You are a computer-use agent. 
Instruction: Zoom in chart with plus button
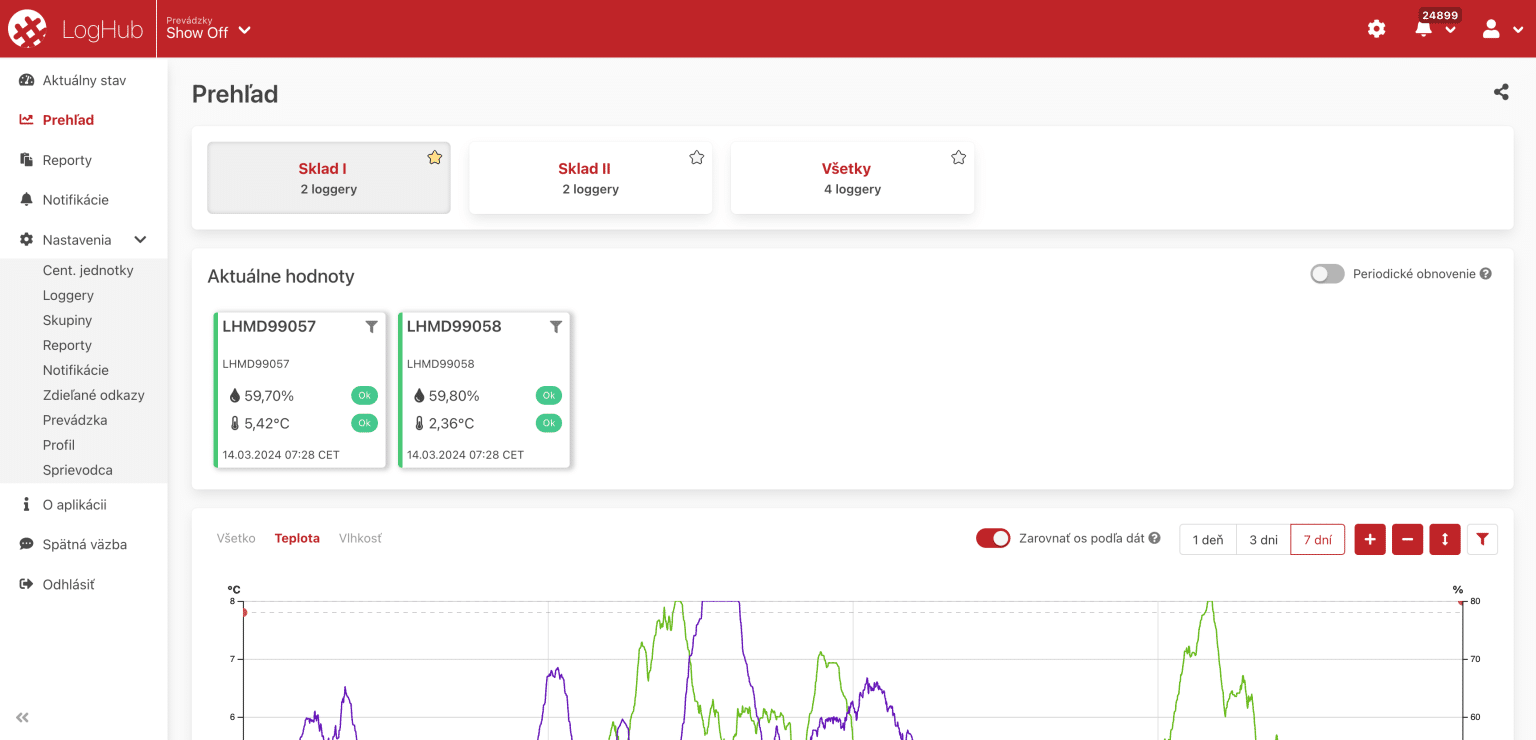pyautogui.click(x=1369, y=540)
